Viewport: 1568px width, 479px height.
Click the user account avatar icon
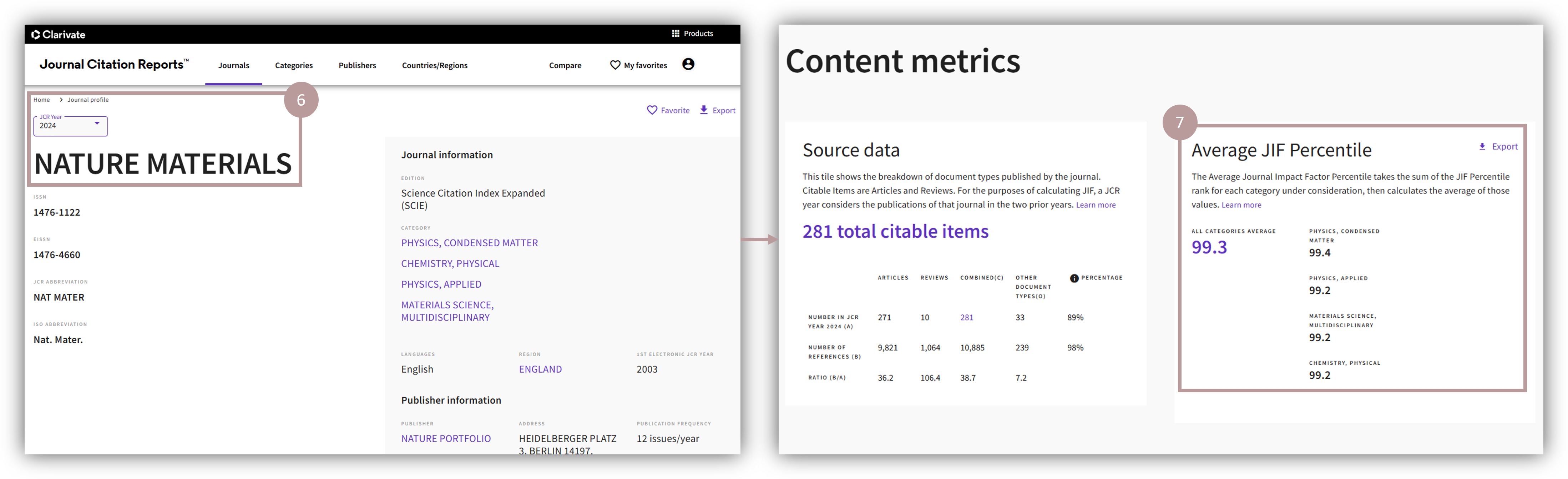point(688,64)
